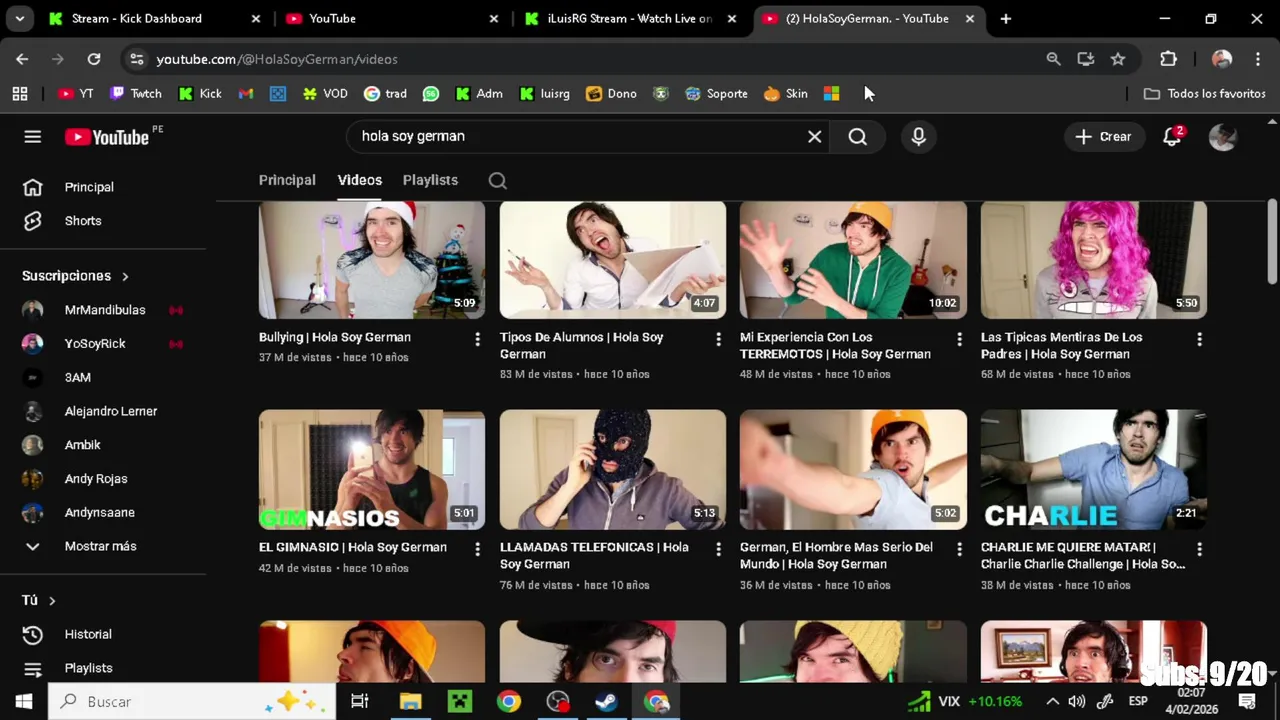Screen dimensions: 1280x720
Task: Expand the Tú section chevron
Action: [x=52, y=600]
